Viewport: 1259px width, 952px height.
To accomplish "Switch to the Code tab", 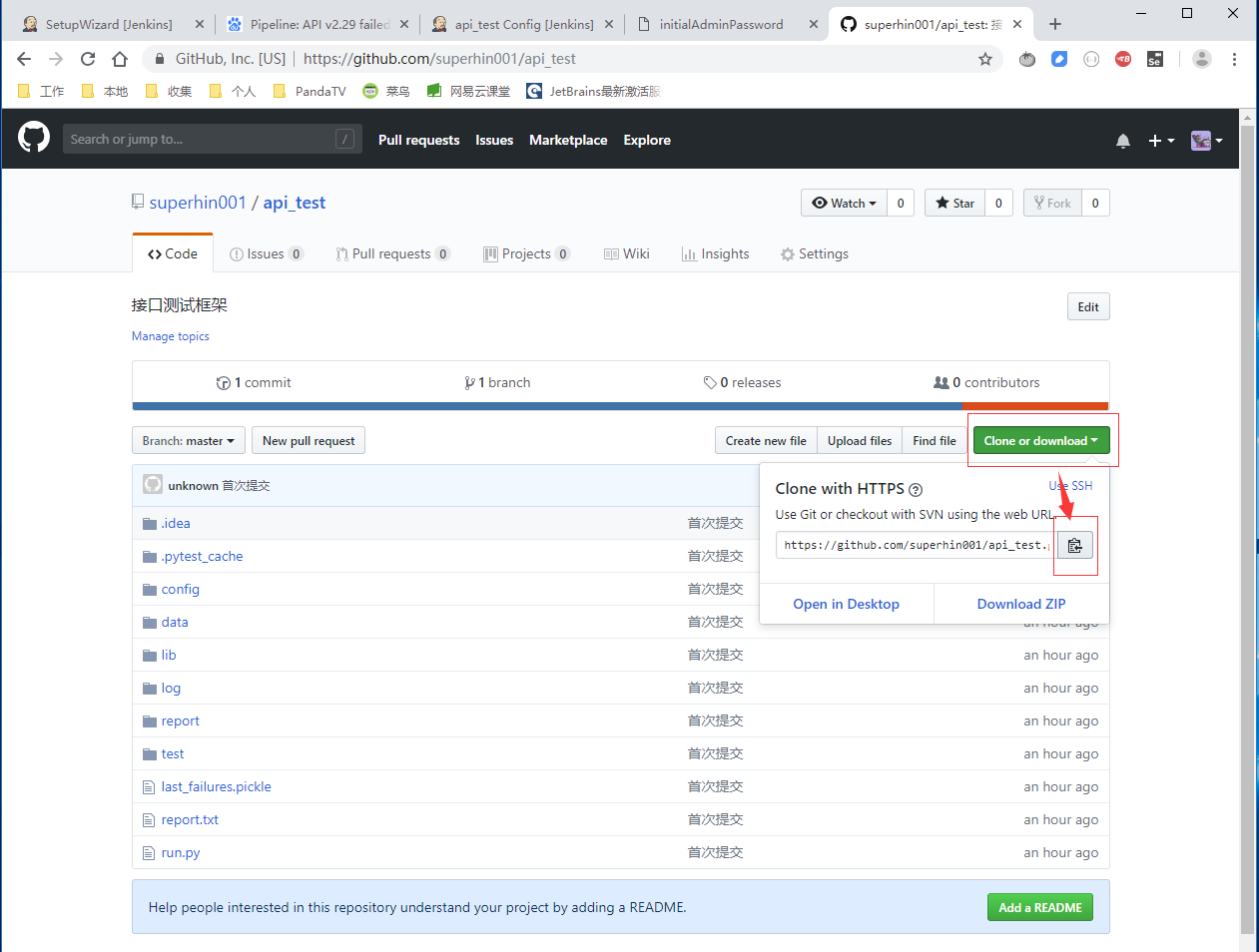I will pos(173,253).
